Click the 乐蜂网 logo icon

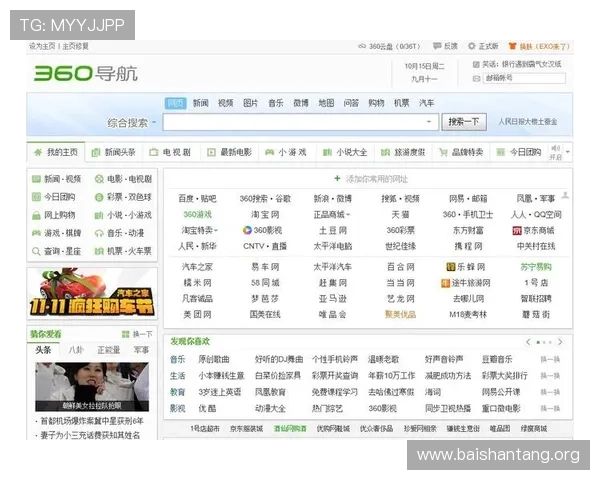point(451,267)
